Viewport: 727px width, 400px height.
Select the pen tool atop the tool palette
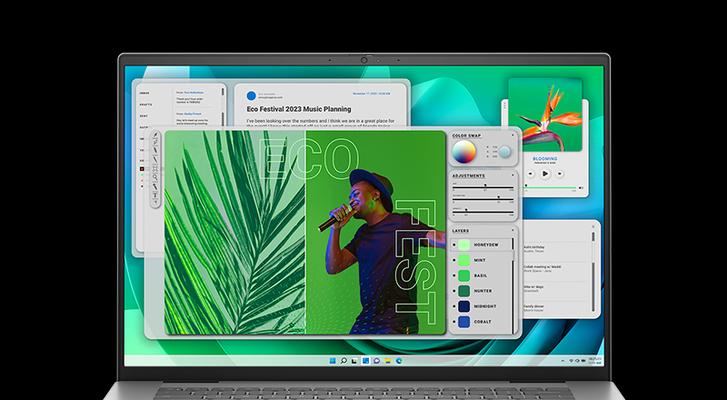[x=155, y=135]
